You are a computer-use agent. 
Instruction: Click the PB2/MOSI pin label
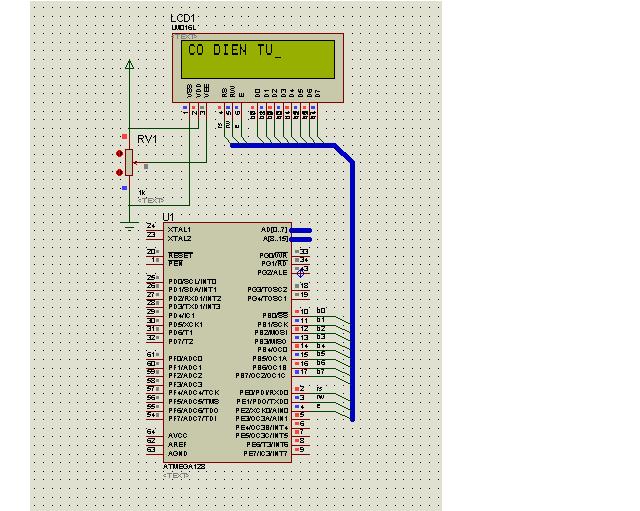(x=271, y=333)
